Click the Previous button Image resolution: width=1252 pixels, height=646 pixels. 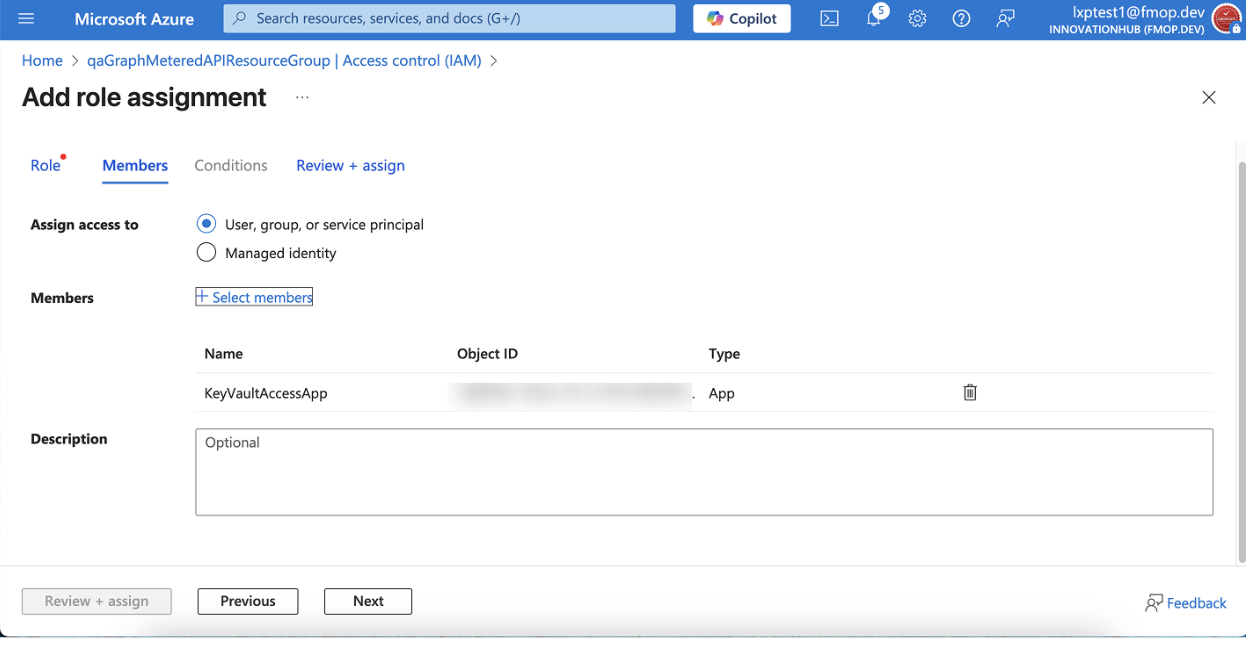[247, 601]
